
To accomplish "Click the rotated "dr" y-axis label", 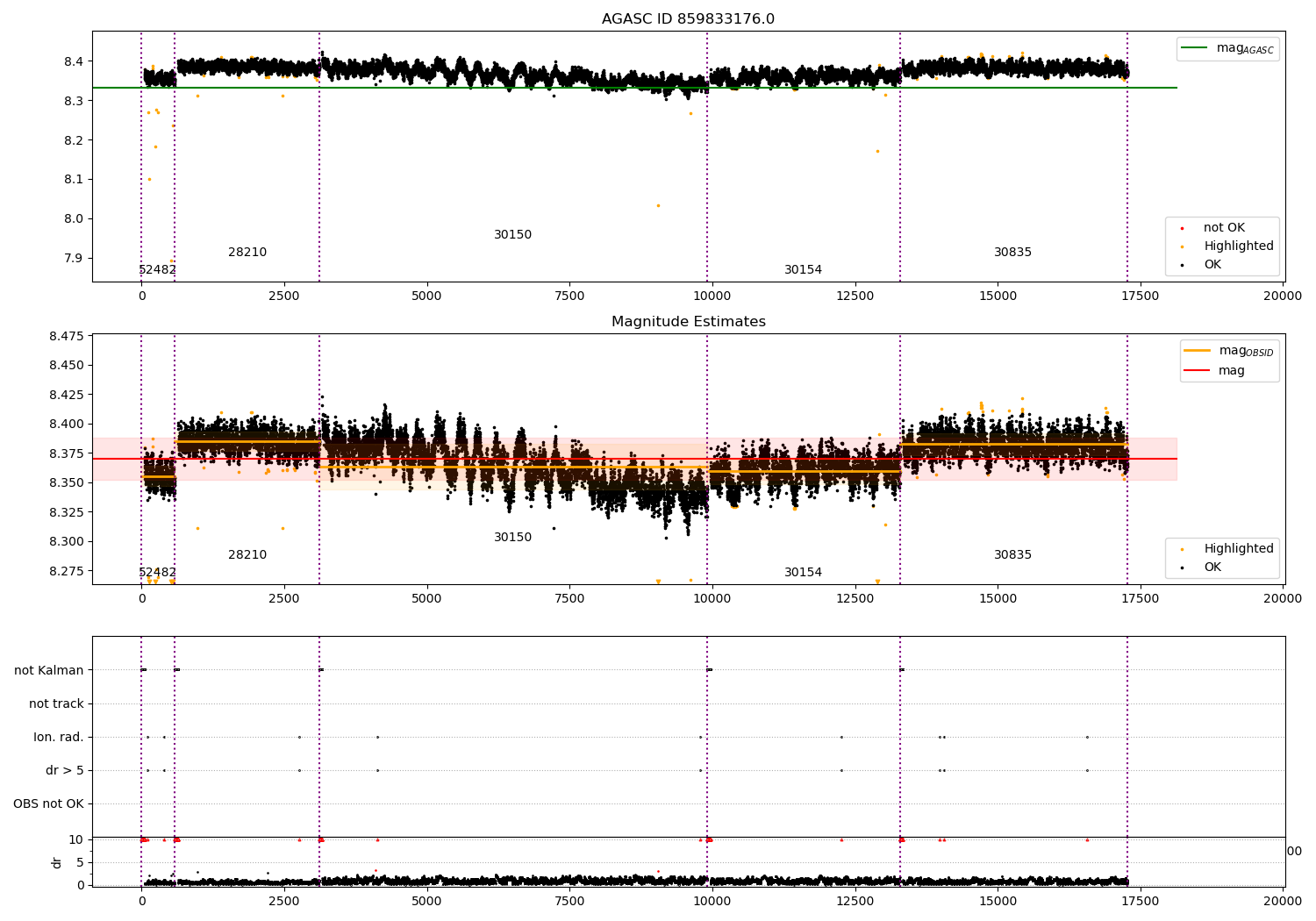I will [x=57, y=863].
